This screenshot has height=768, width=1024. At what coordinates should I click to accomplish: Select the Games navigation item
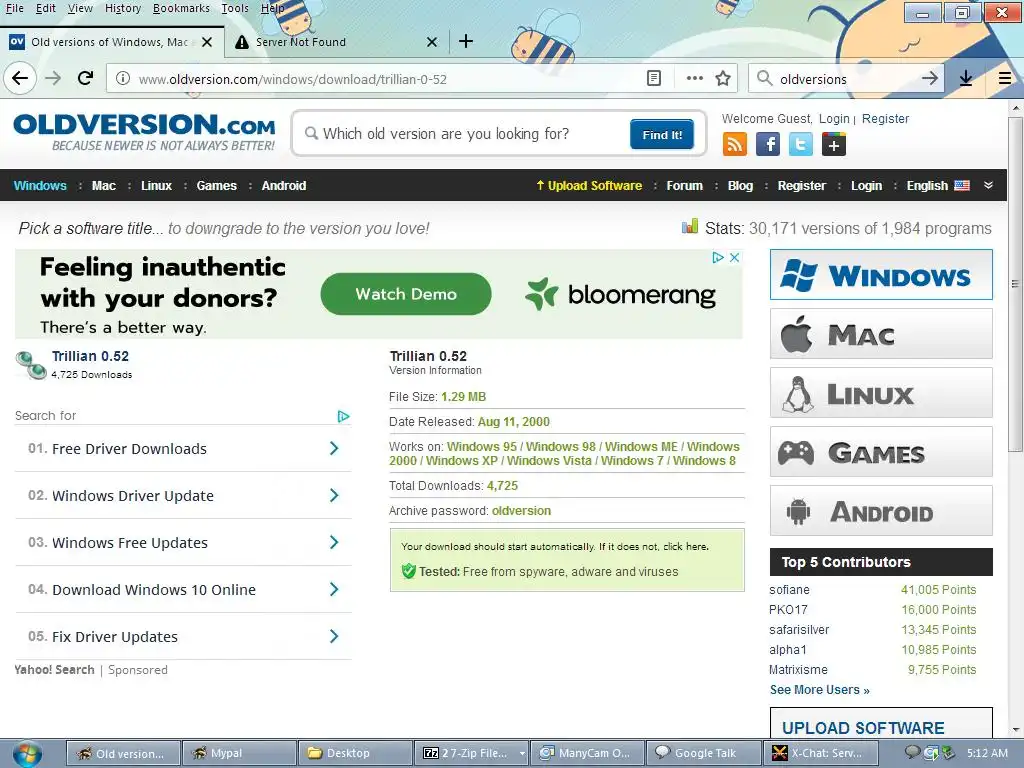(x=217, y=185)
